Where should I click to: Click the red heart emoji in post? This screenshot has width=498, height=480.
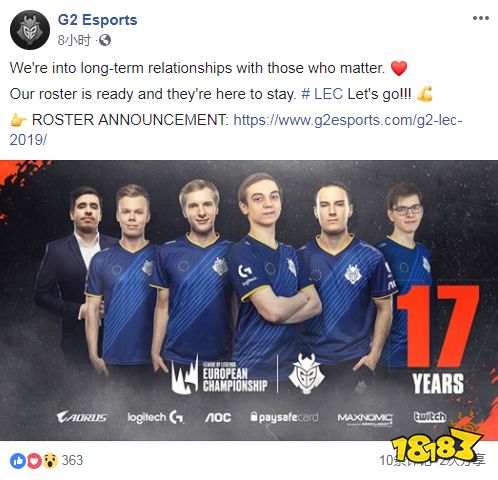(399, 68)
